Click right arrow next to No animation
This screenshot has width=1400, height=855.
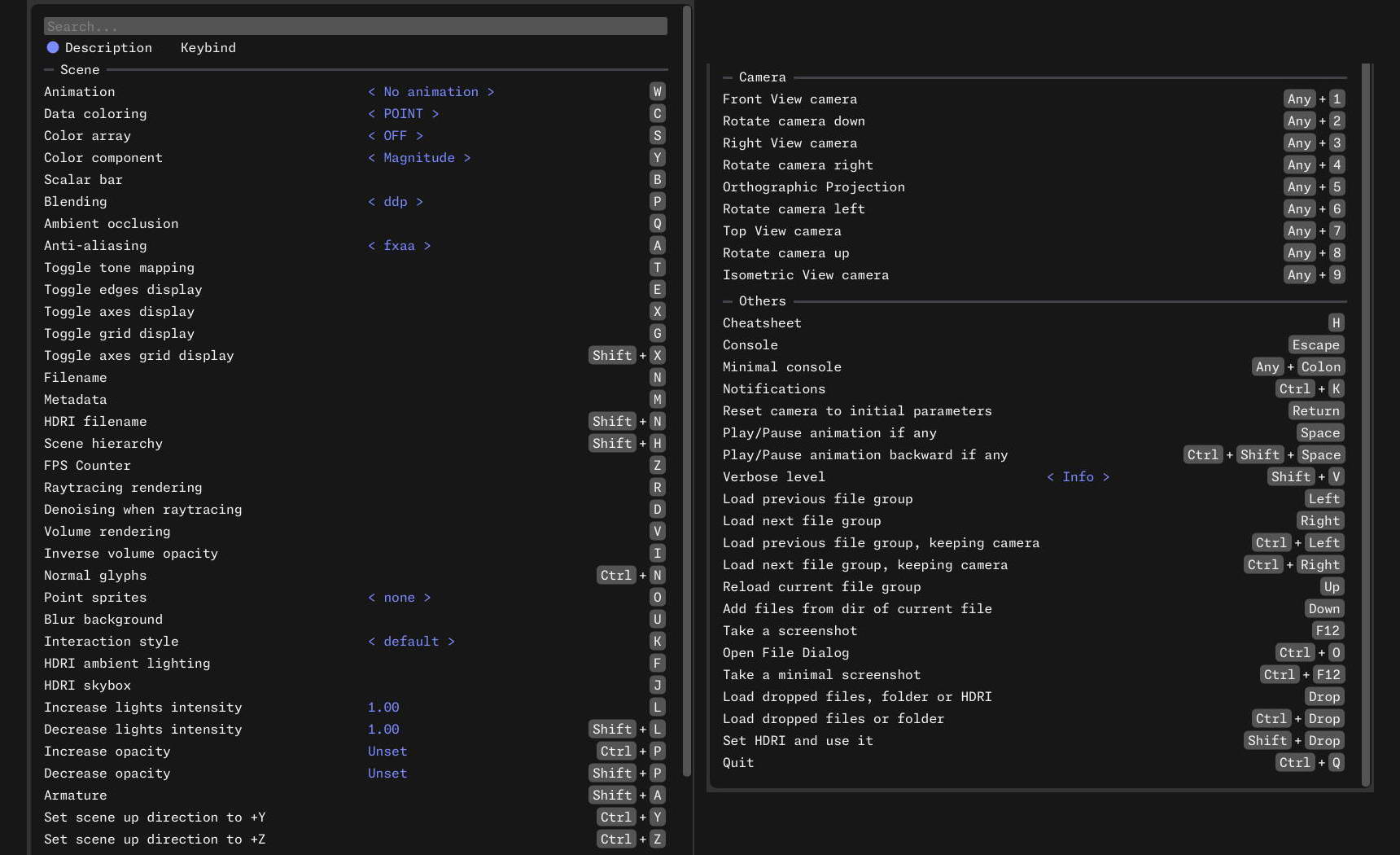(x=491, y=92)
